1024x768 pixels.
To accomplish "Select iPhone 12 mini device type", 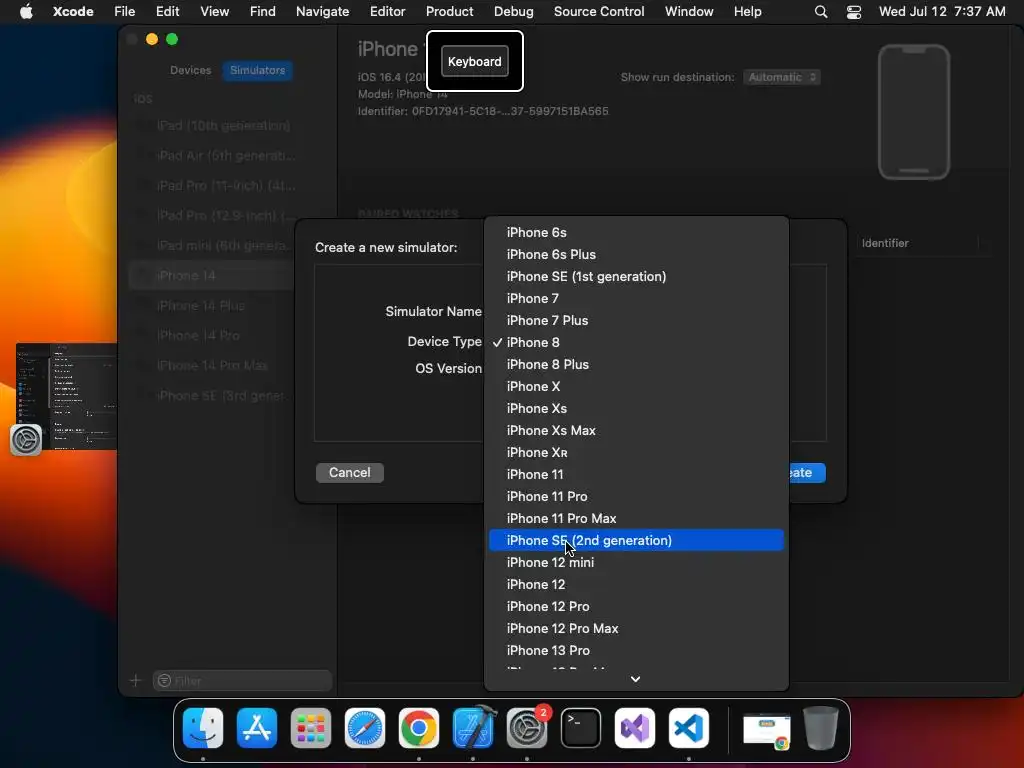I will 636,562.
